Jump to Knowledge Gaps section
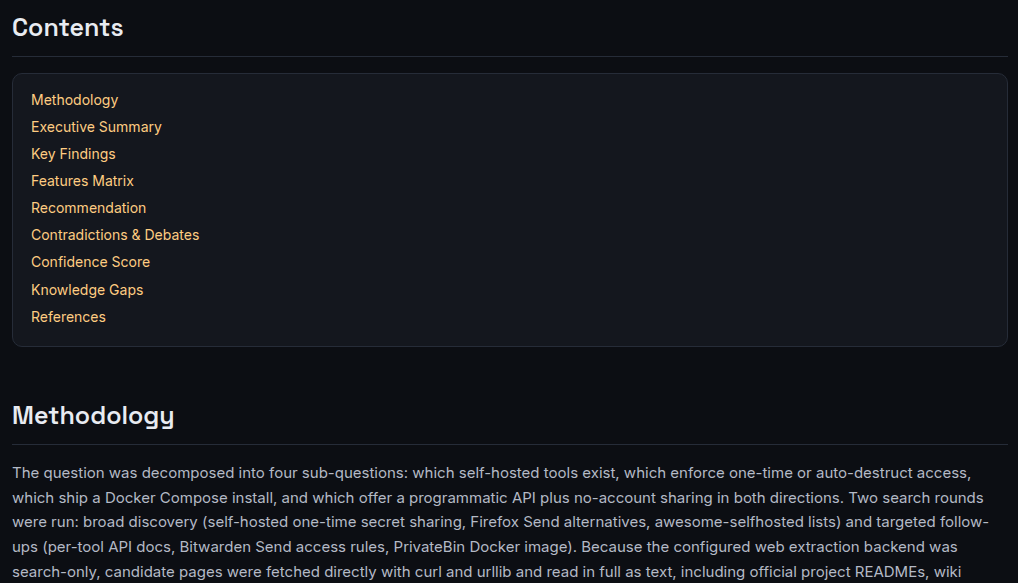The height and width of the screenshot is (583, 1018). [87, 290]
